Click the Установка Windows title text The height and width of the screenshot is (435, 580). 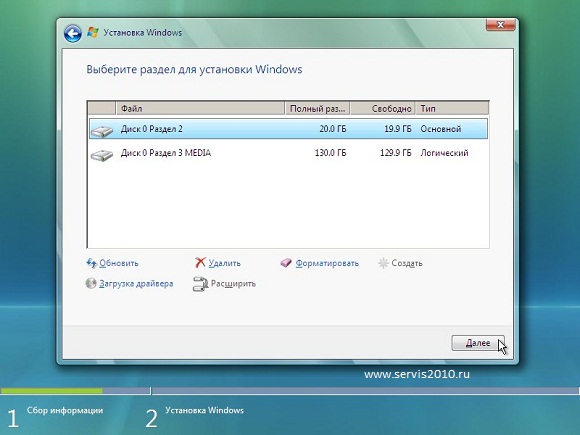point(142,33)
